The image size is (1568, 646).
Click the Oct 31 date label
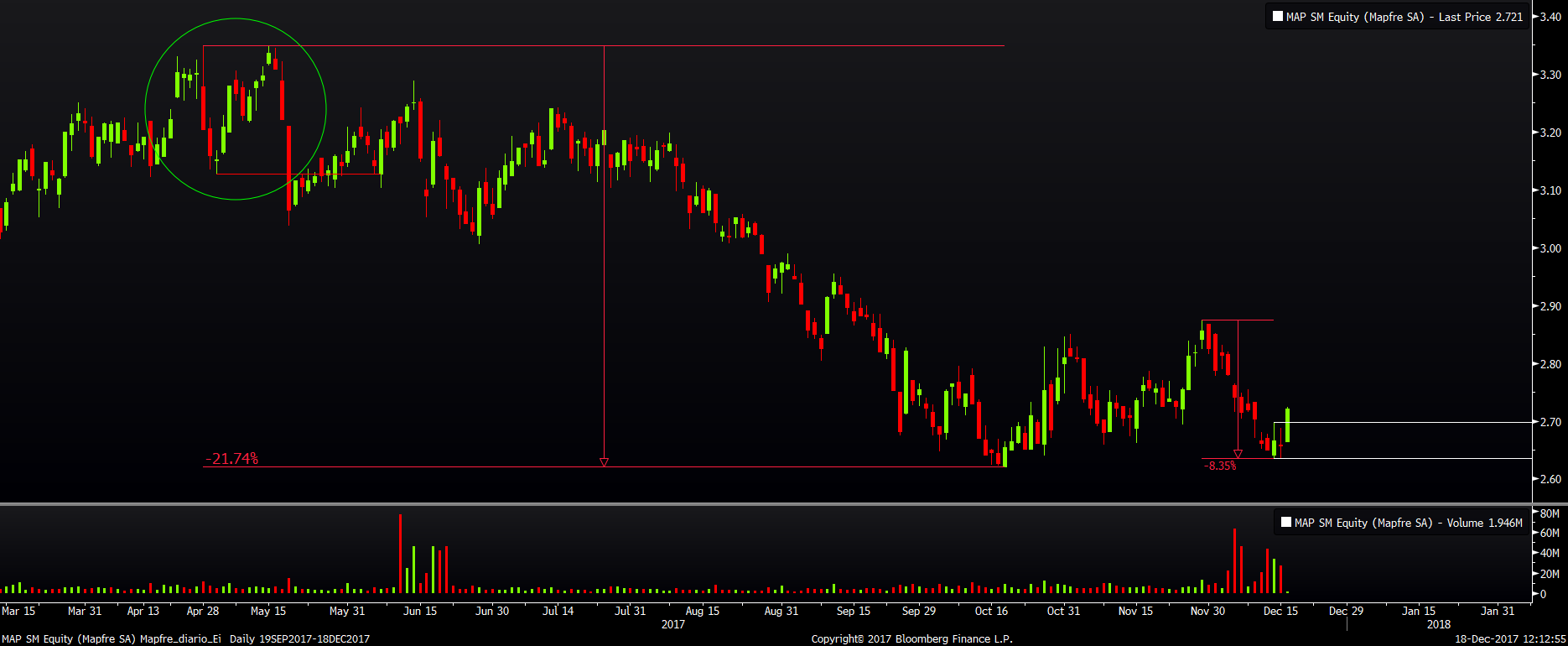point(1063,611)
